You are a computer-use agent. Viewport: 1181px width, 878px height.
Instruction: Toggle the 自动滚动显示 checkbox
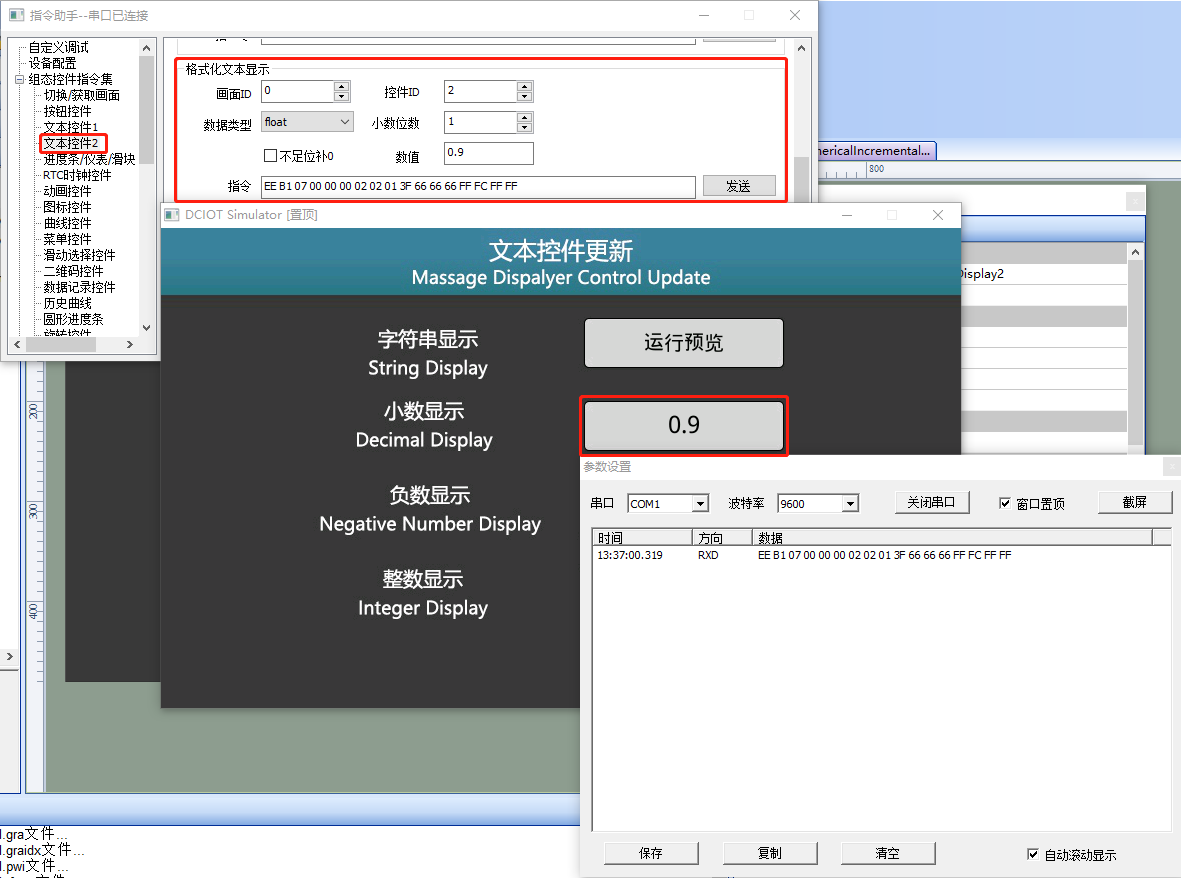pyautogui.click(x=1033, y=854)
